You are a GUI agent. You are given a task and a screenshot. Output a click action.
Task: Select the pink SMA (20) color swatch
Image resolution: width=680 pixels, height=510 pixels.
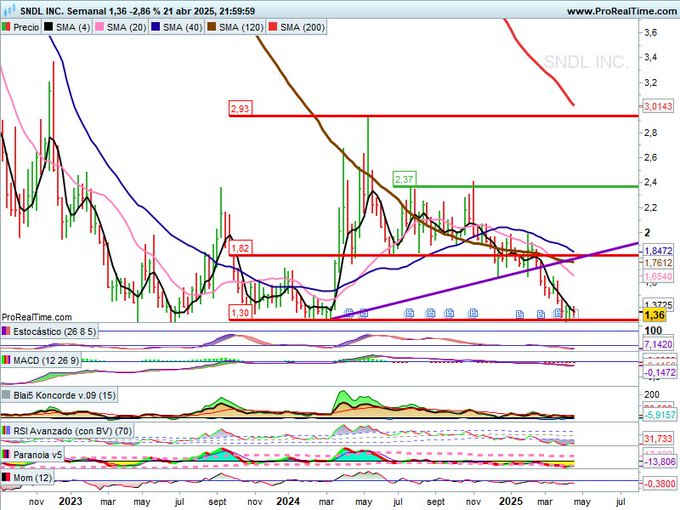point(100,27)
